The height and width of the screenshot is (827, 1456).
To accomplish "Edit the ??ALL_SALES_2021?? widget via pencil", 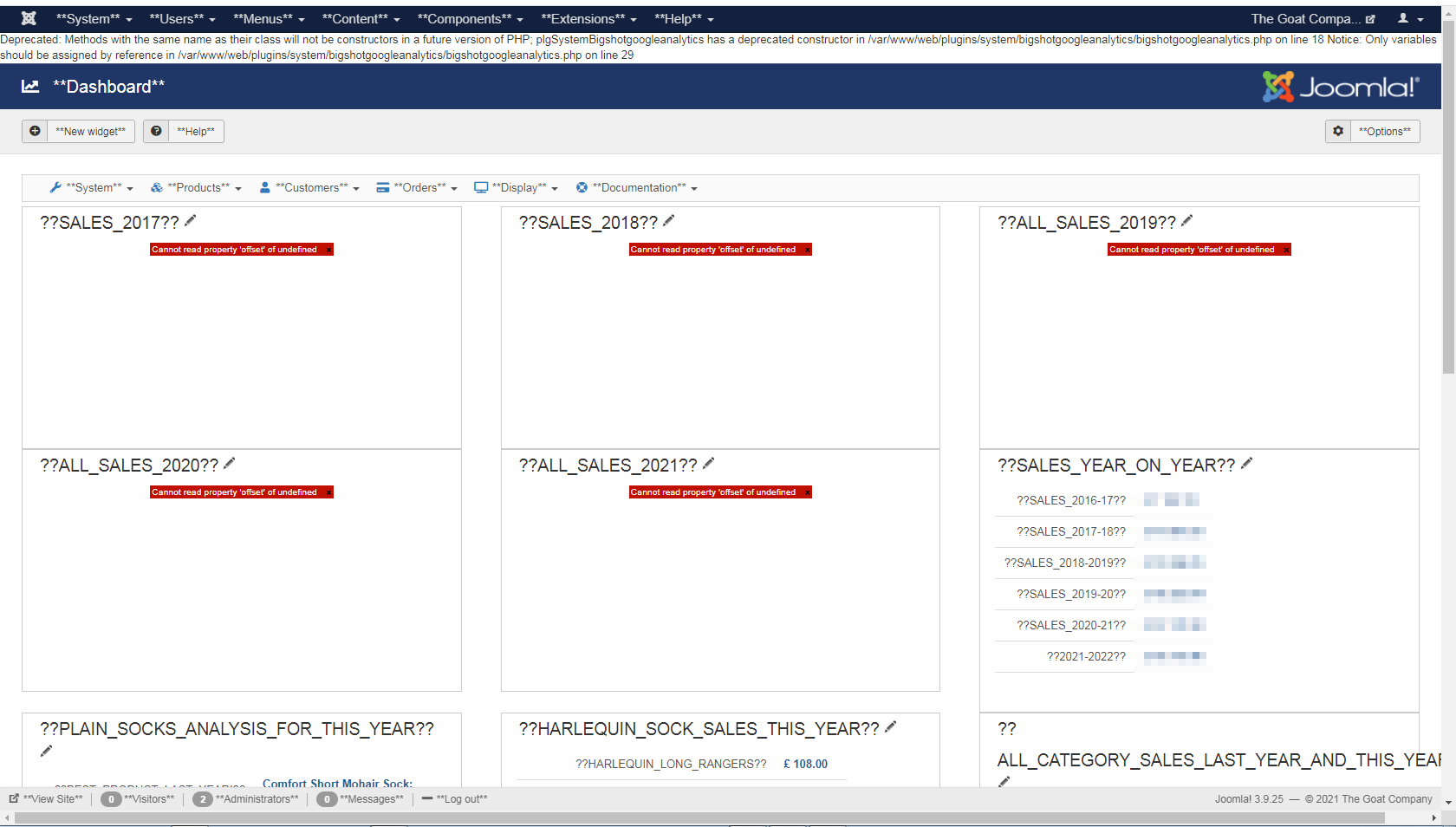I will [709, 464].
